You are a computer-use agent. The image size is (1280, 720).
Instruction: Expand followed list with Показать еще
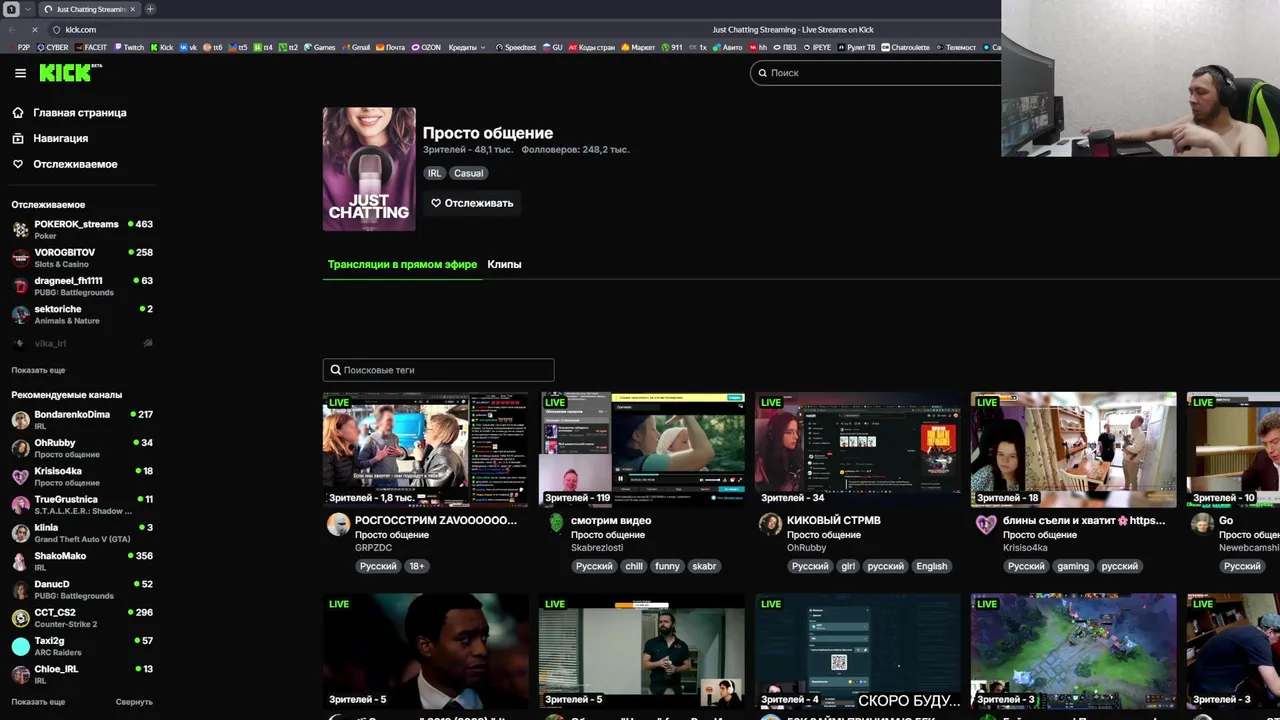[38, 370]
